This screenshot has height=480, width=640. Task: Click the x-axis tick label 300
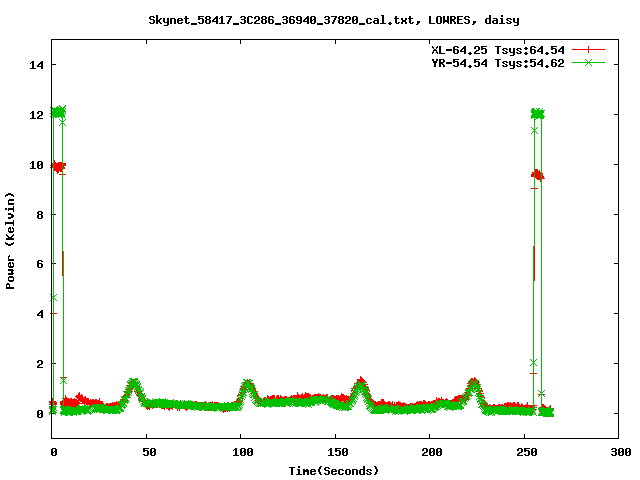tap(621, 452)
